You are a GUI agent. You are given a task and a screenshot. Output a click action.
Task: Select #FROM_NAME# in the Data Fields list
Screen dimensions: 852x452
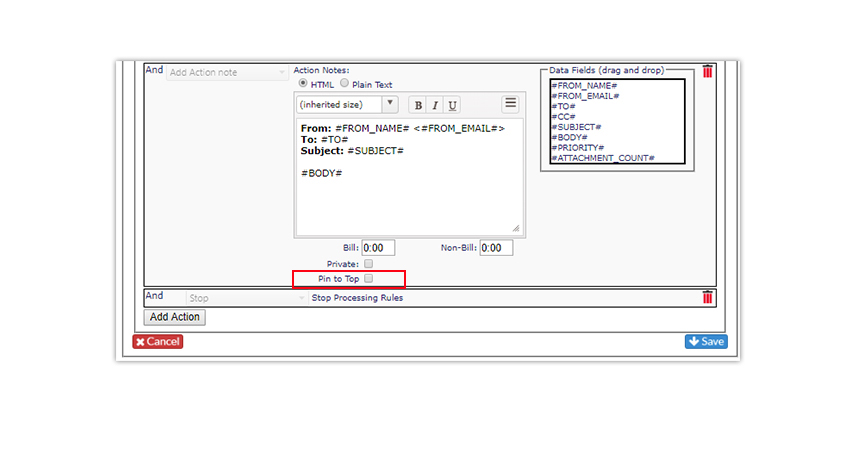click(584, 86)
